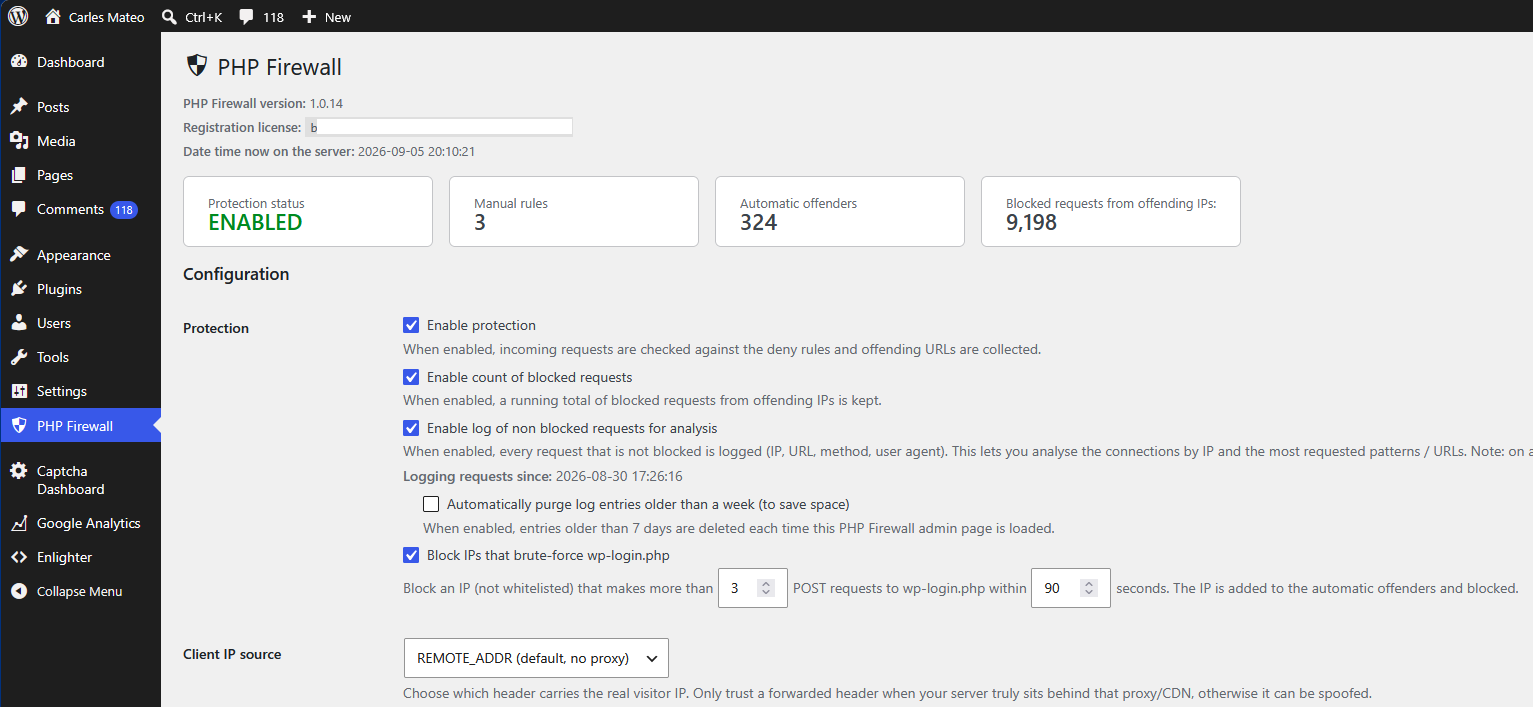
Task: Click the search magnifier icon in admin bar
Action: tap(169, 16)
